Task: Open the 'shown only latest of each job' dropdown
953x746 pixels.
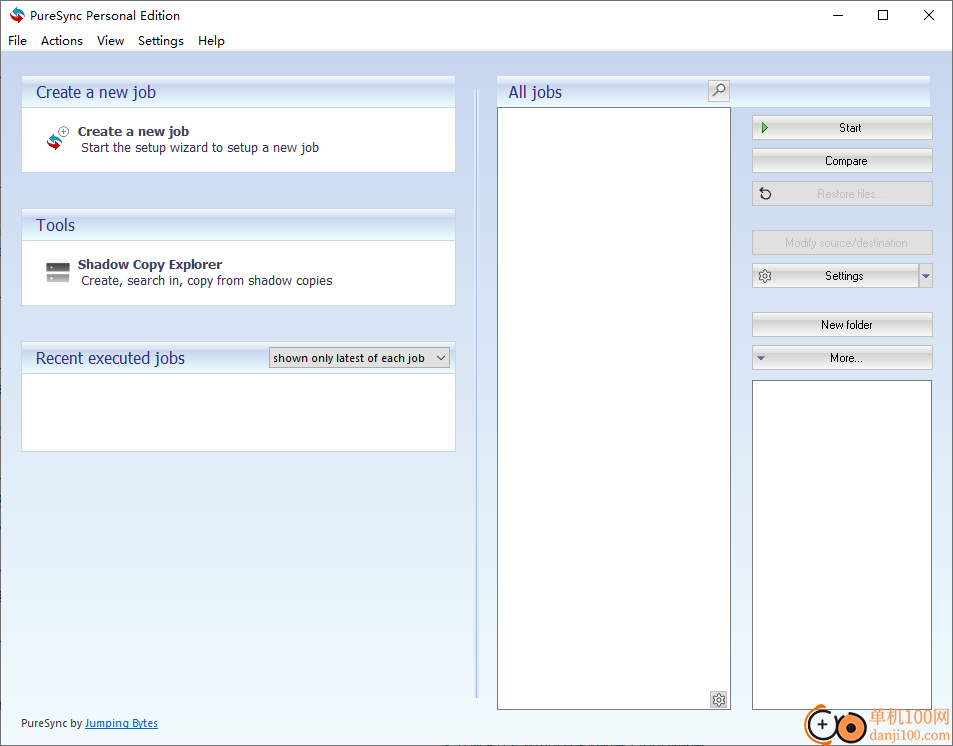Action: (x=359, y=358)
